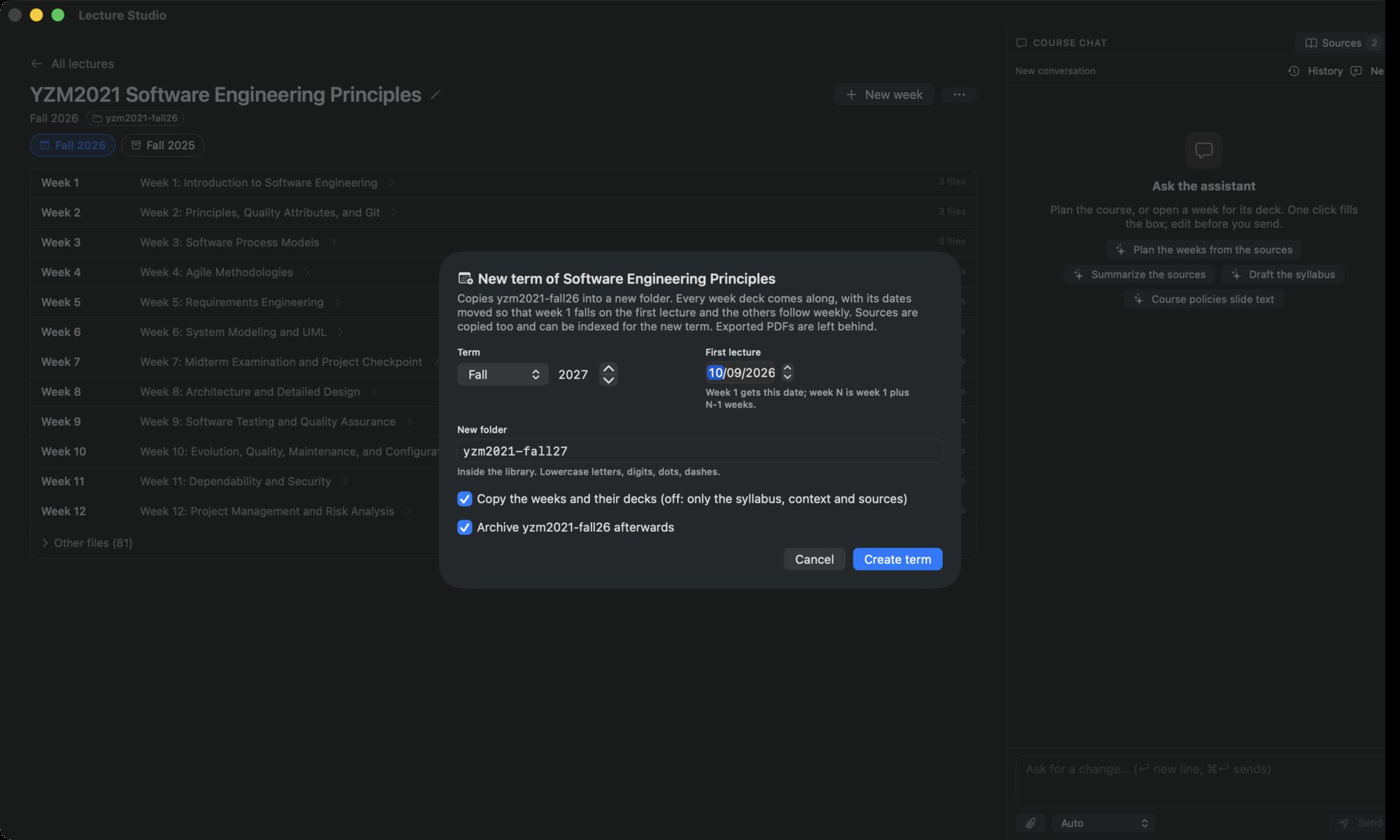Click the sources count badge showing 2
This screenshot has width=1400, height=840.
click(x=1374, y=43)
